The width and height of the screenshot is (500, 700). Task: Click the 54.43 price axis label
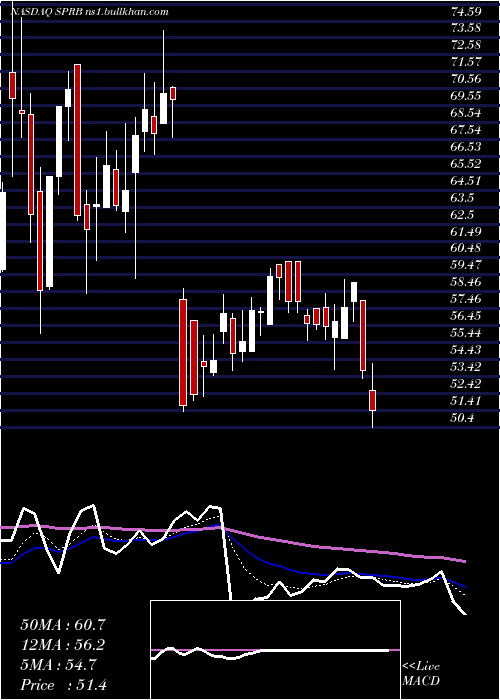tap(466, 350)
